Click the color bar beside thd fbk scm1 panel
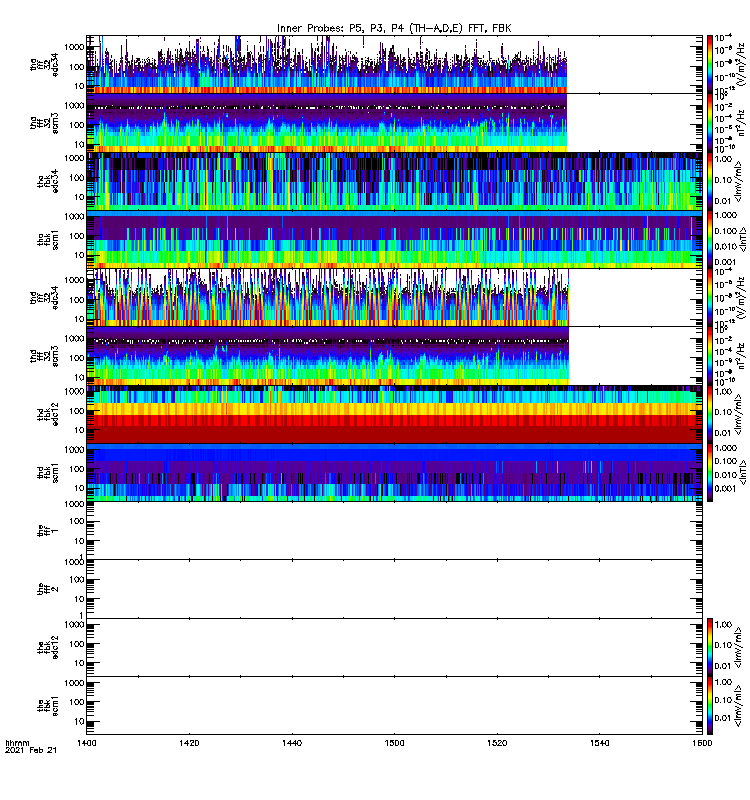 click(x=710, y=472)
